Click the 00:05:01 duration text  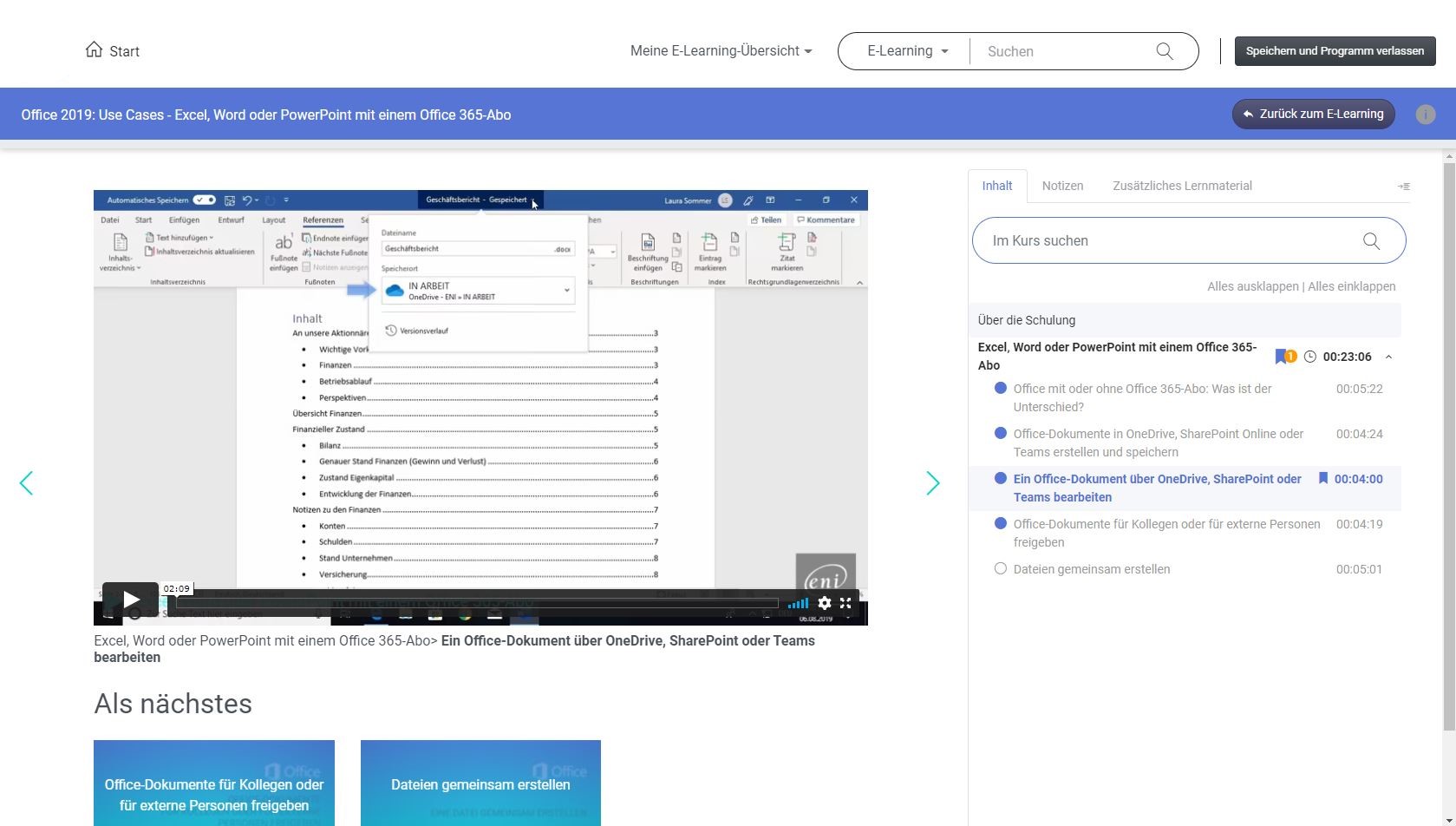click(x=1359, y=569)
